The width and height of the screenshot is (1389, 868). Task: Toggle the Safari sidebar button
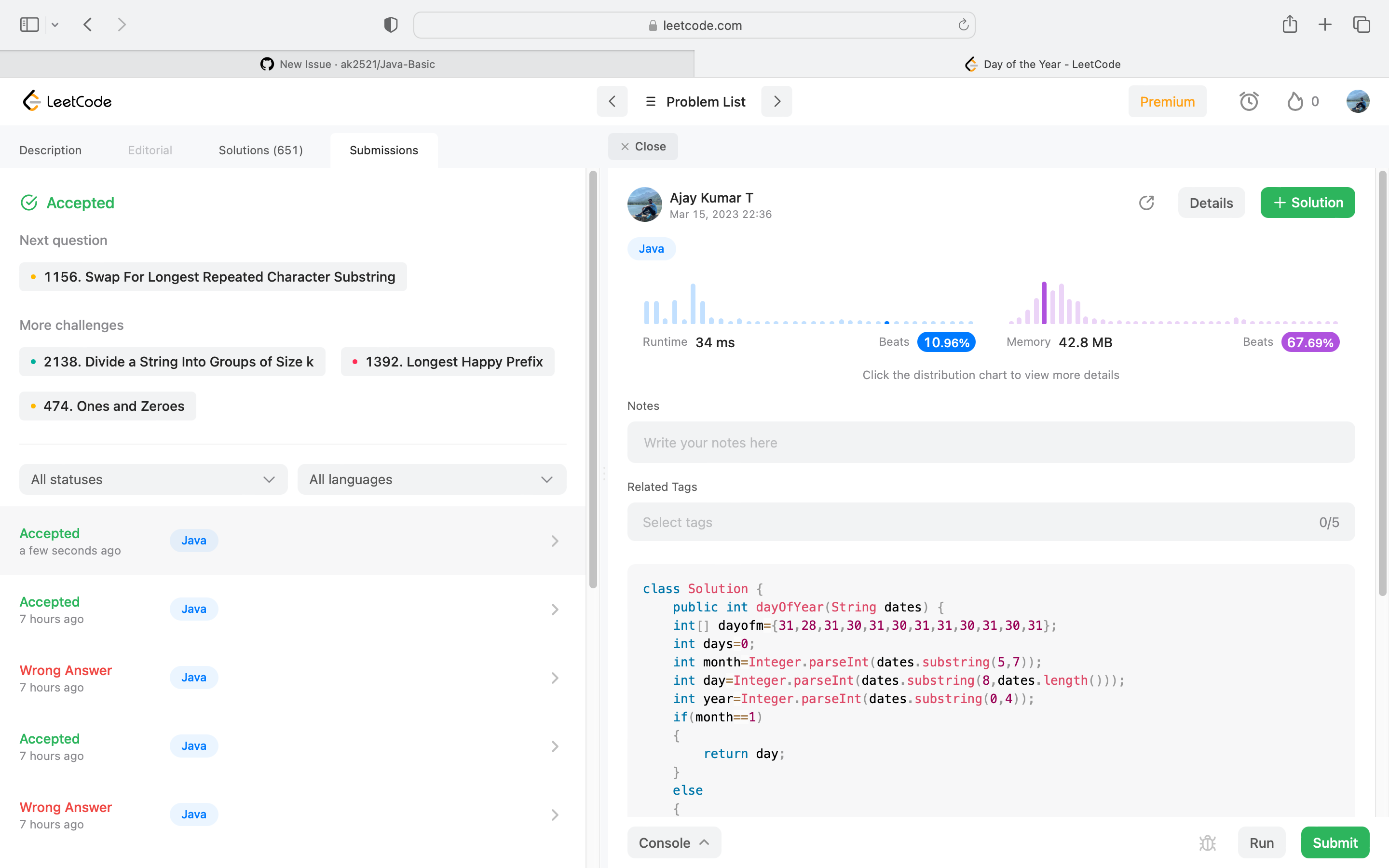[x=29, y=25]
